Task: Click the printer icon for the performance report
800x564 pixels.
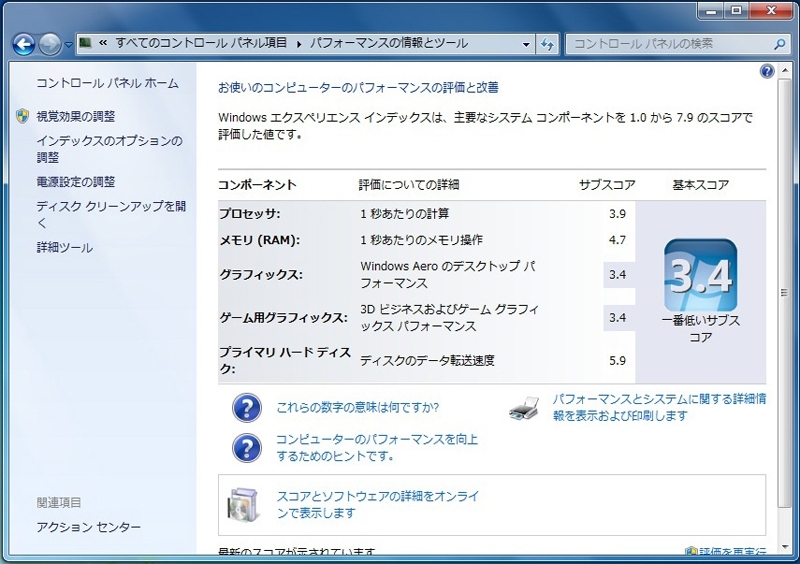Action: [x=526, y=408]
